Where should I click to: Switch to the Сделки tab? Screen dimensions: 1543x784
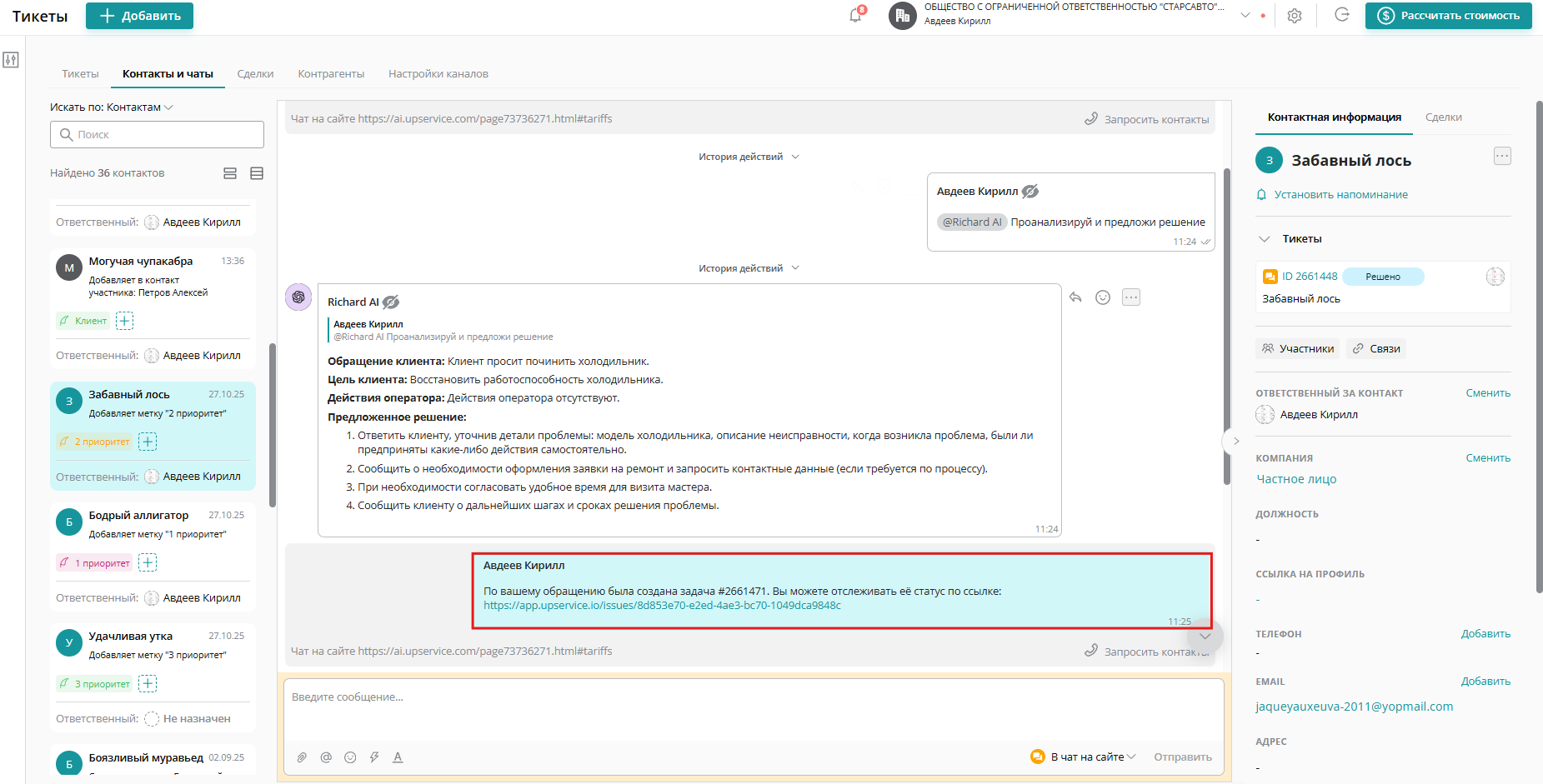tap(255, 73)
